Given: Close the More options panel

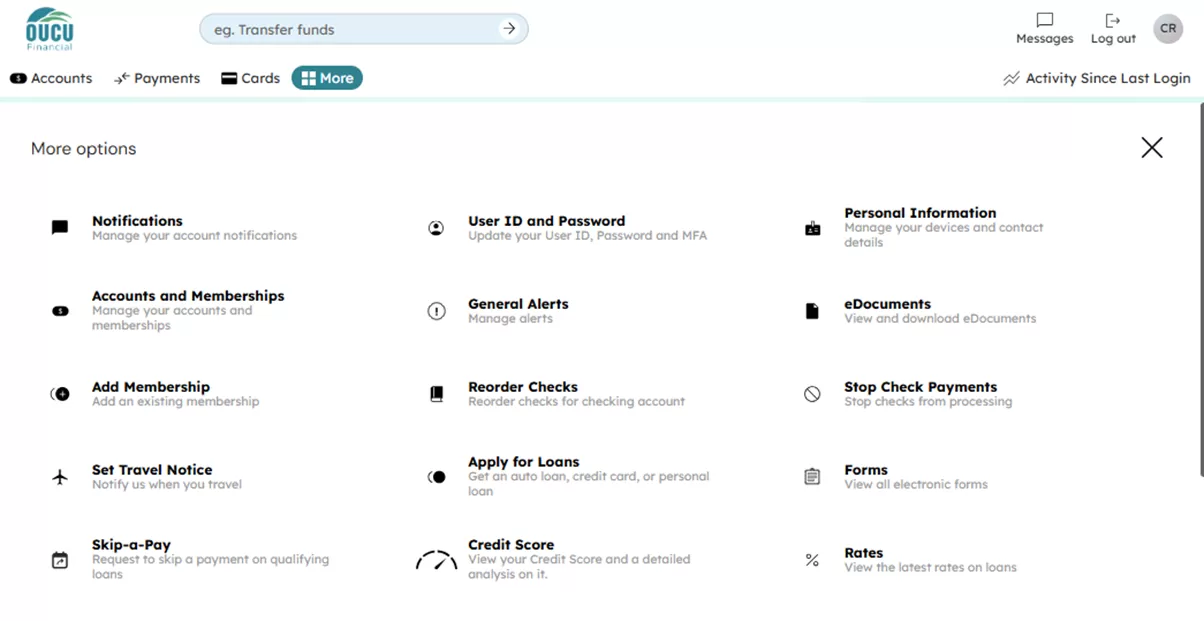Looking at the screenshot, I should point(1152,148).
